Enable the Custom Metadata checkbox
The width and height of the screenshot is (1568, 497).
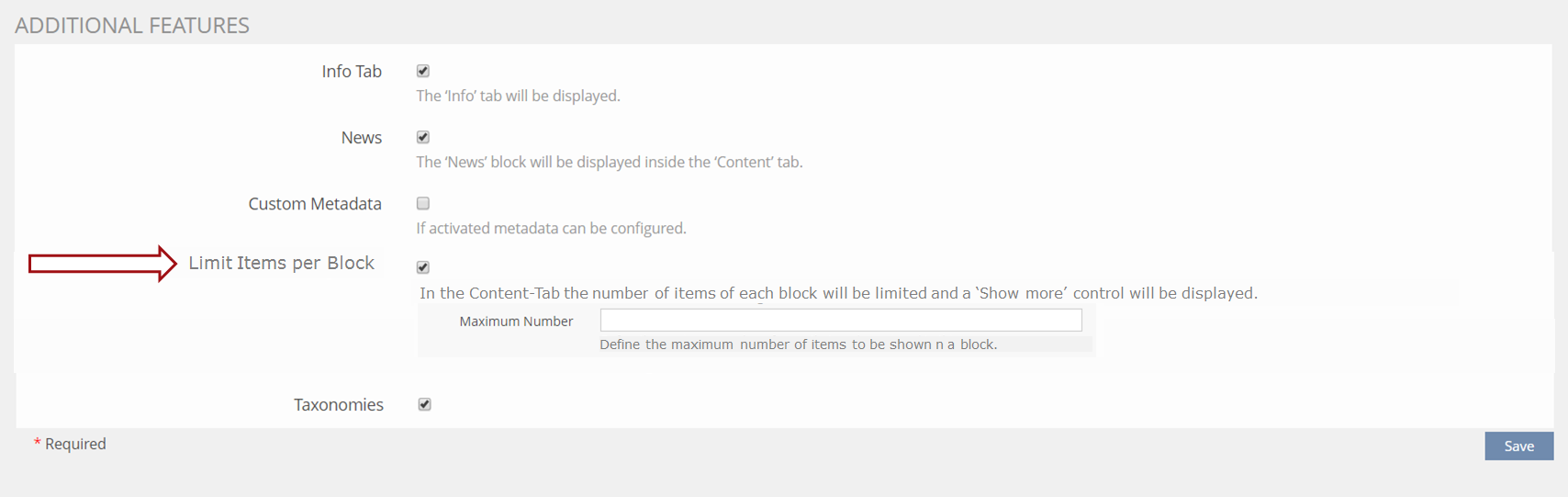423,203
